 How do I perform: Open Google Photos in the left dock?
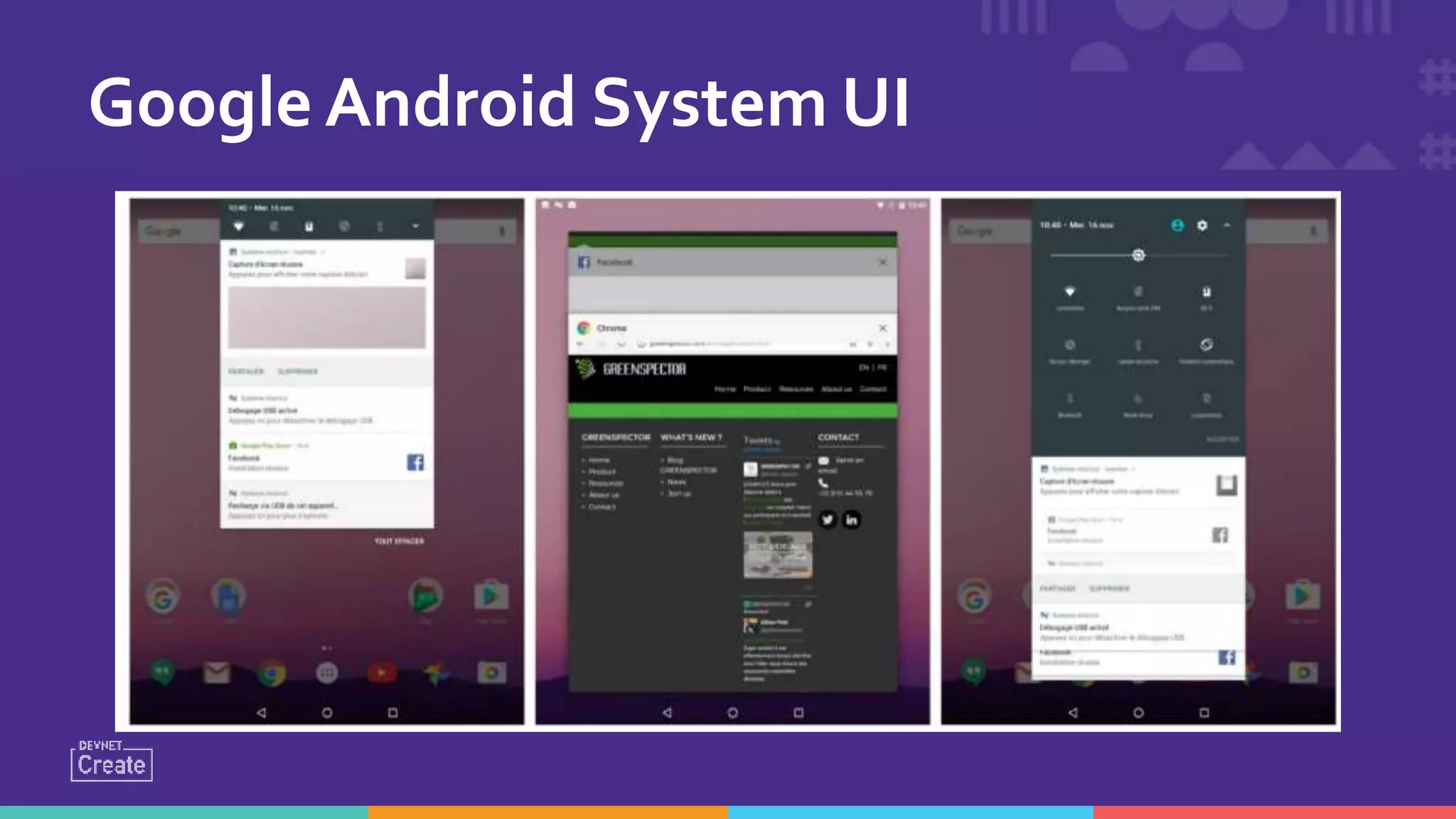437,673
